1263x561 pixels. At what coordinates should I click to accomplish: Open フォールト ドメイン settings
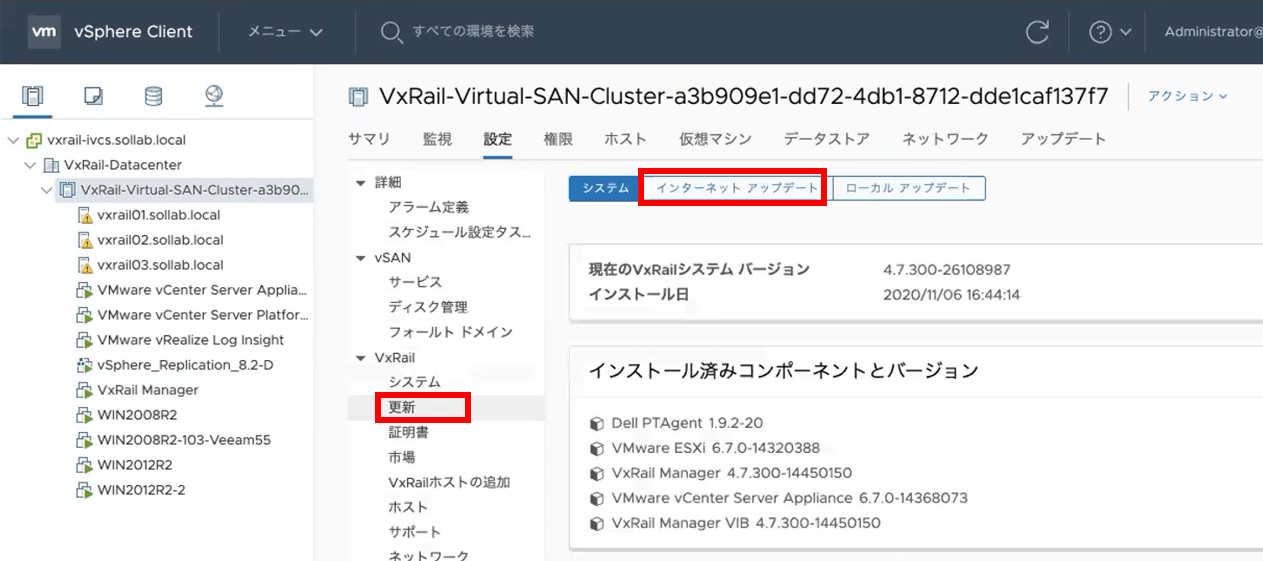(x=450, y=332)
